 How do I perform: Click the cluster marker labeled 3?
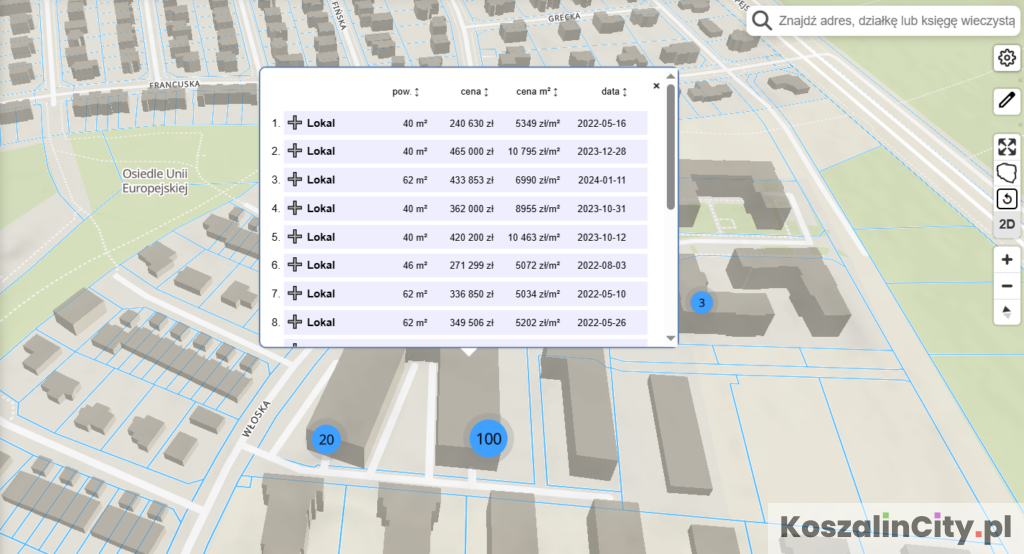pyautogui.click(x=702, y=302)
